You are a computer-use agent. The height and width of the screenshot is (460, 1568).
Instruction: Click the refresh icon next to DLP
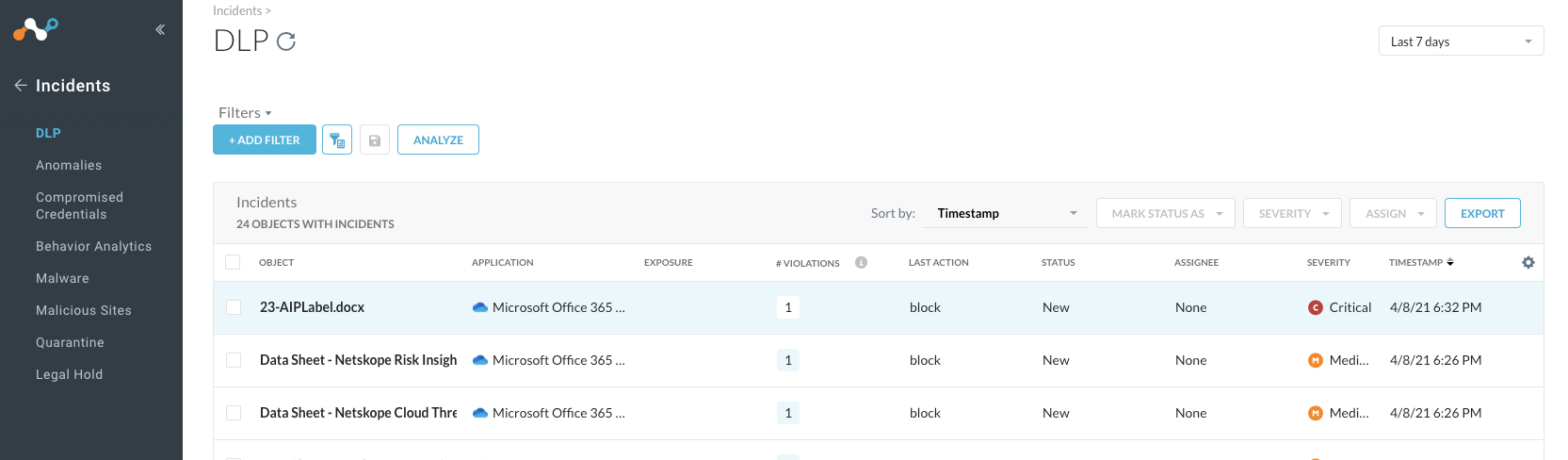tap(286, 41)
